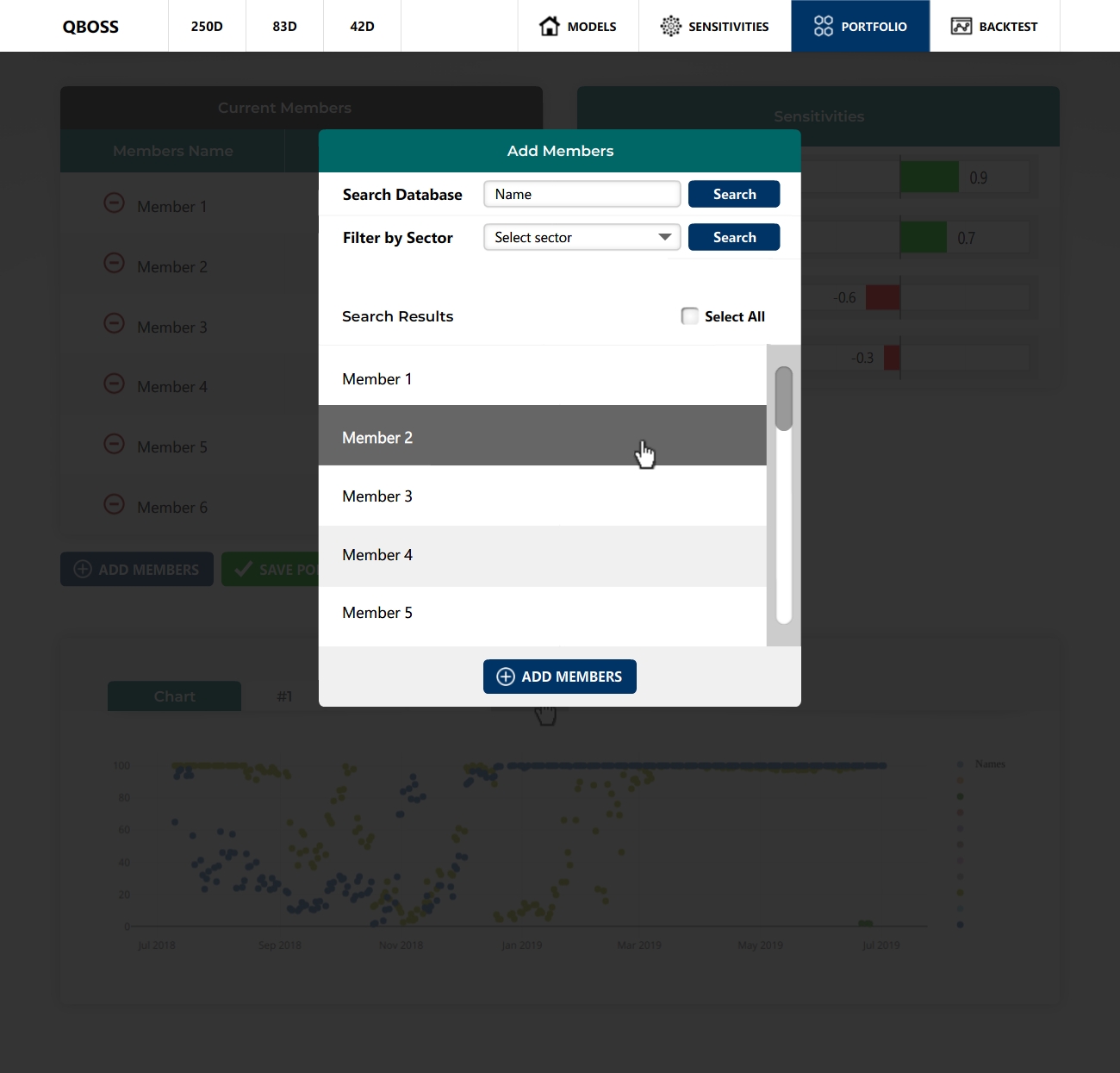Click the -0.6 sensitivity bar
The width and height of the screenshot is (1120, 1073).
coord(883,297)
